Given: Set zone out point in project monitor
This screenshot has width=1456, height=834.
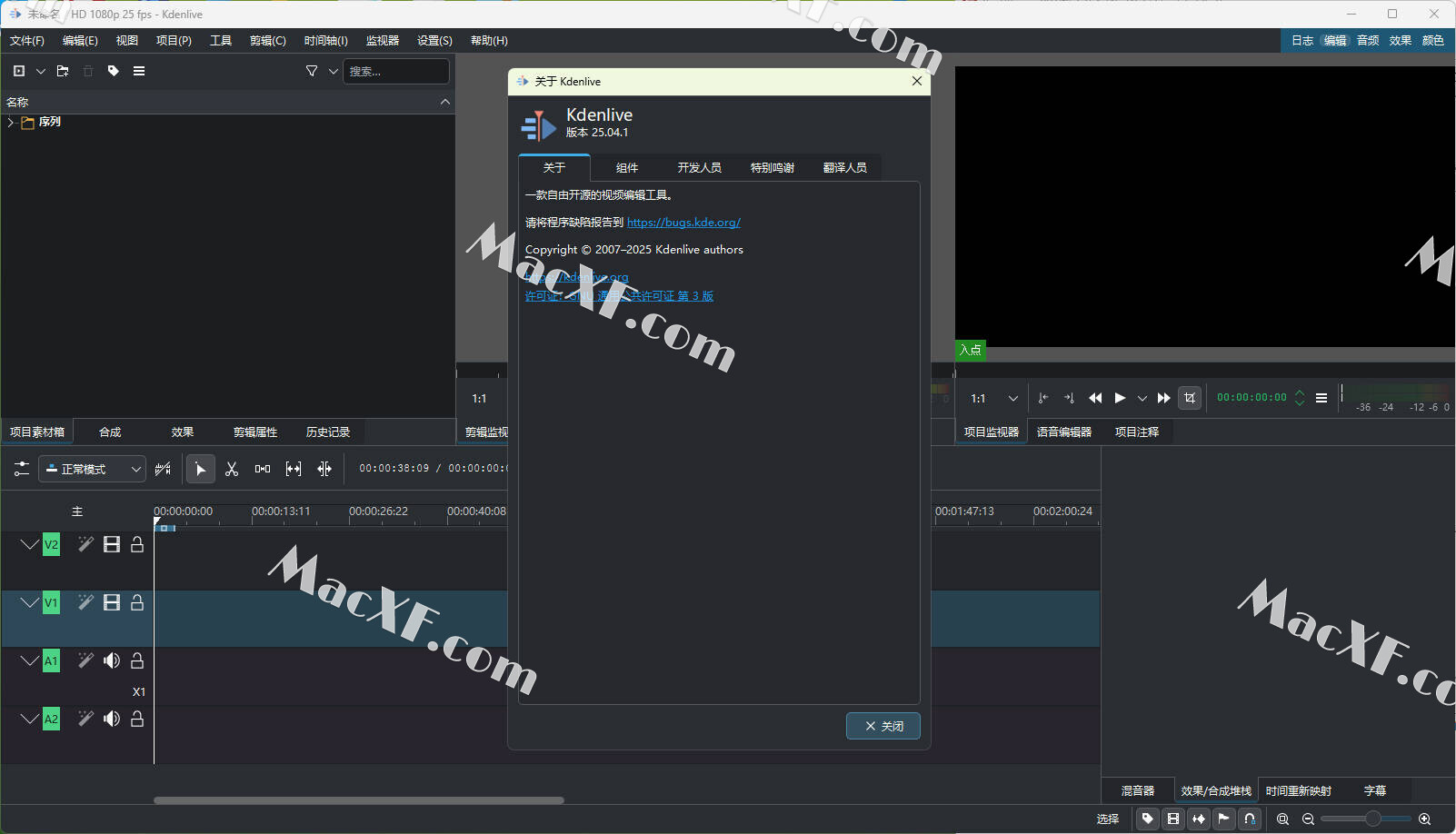Looking at the screenshot, I should click(1069, 398).
